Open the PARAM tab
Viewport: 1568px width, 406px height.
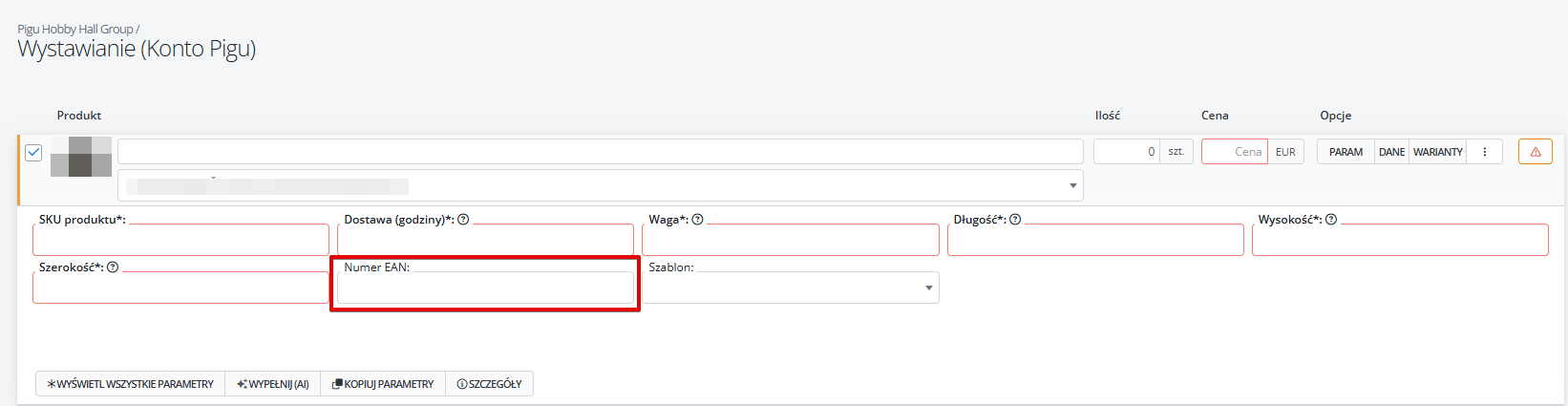click(1346, 152)
